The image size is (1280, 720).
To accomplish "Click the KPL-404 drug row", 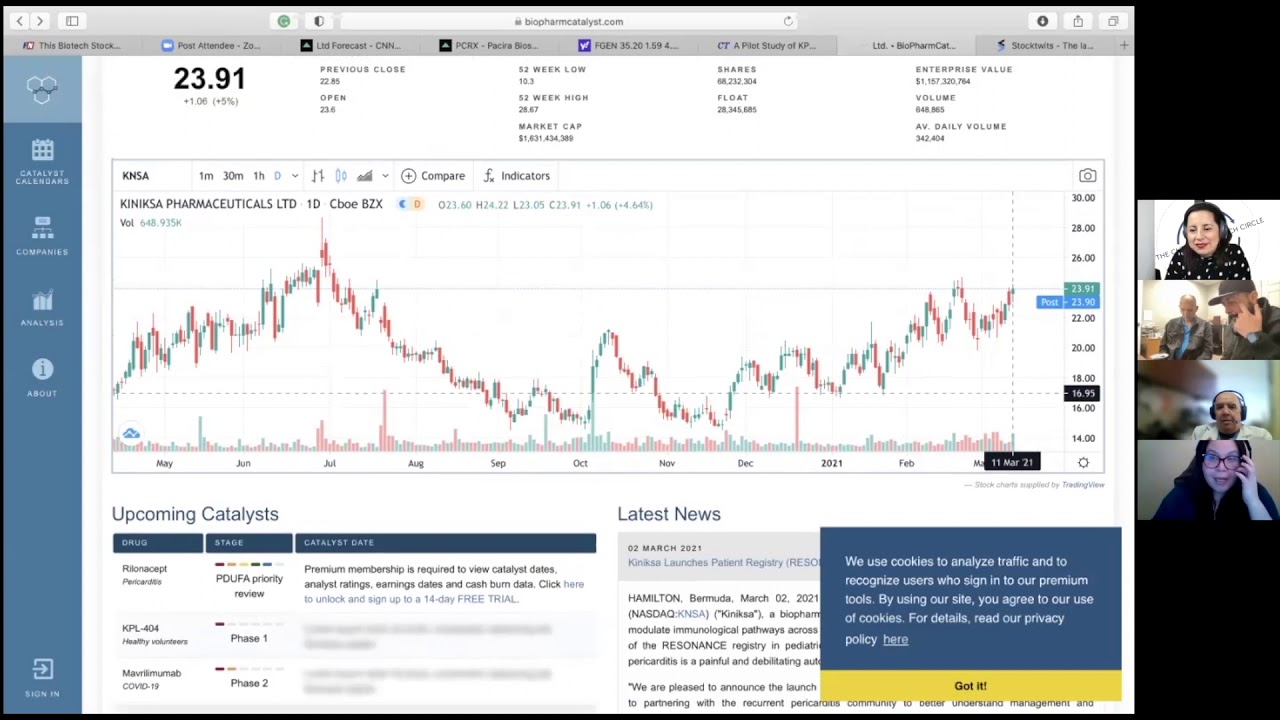I will [354, 636].
